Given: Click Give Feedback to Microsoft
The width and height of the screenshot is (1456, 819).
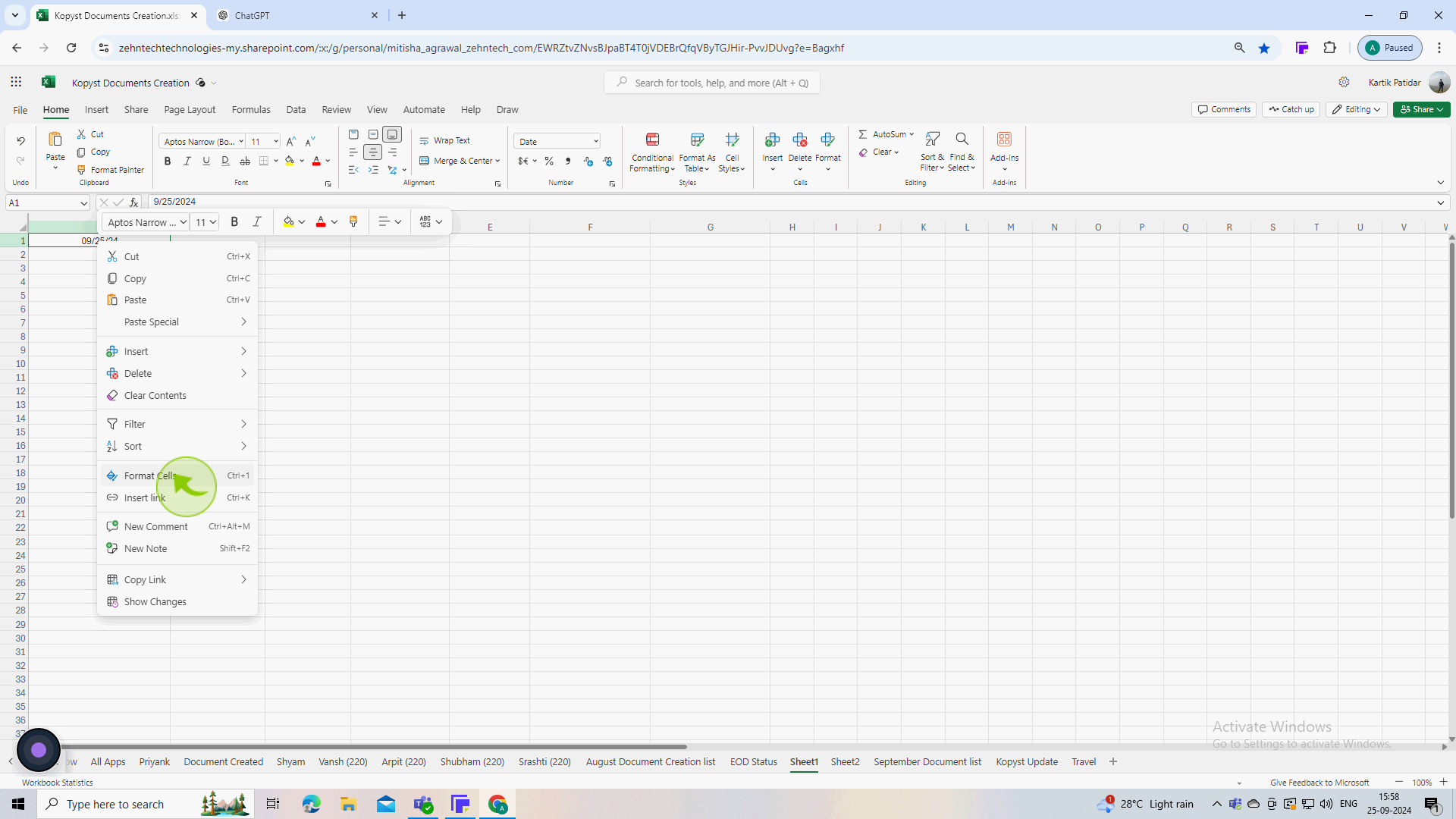Looking at the screenshot, I should (x=1319, y=783).
